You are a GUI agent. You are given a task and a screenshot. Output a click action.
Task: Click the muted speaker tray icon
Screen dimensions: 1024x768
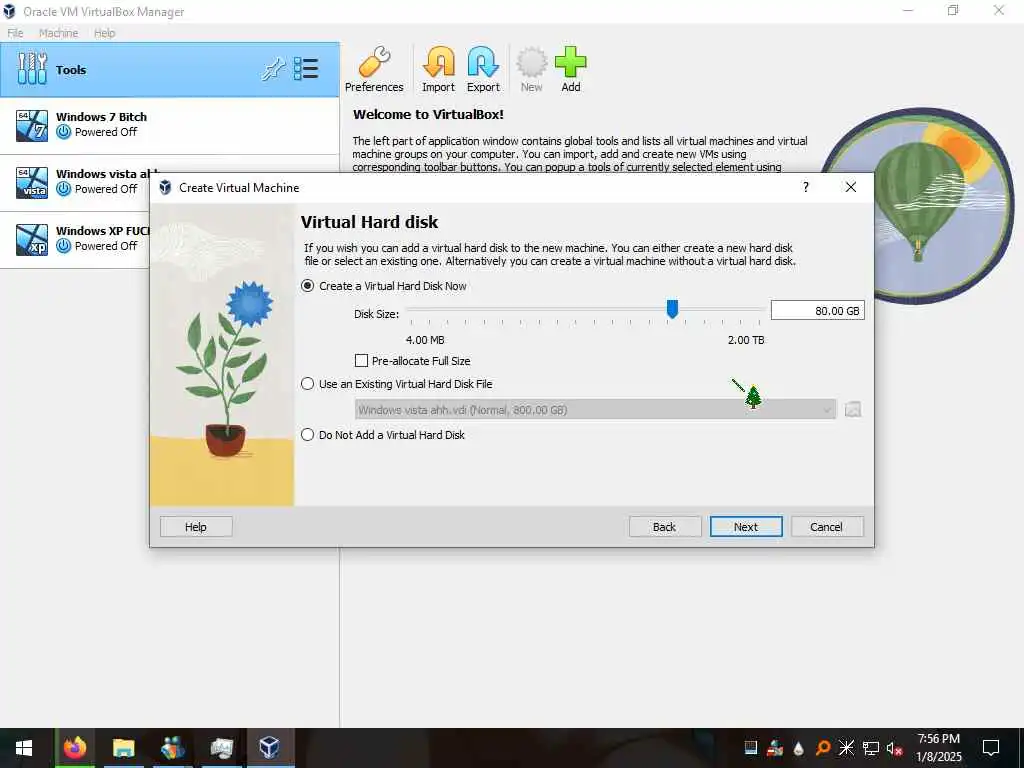[x=894, y=748]
